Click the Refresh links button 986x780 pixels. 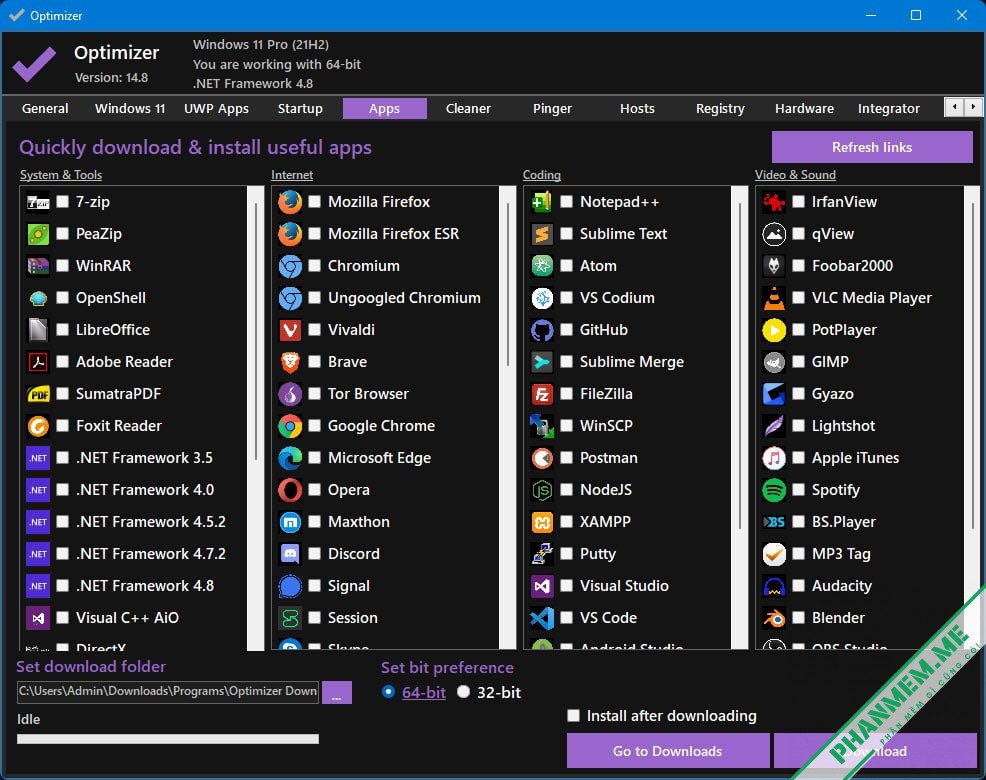pyautogui.click(x=872, y=147)
